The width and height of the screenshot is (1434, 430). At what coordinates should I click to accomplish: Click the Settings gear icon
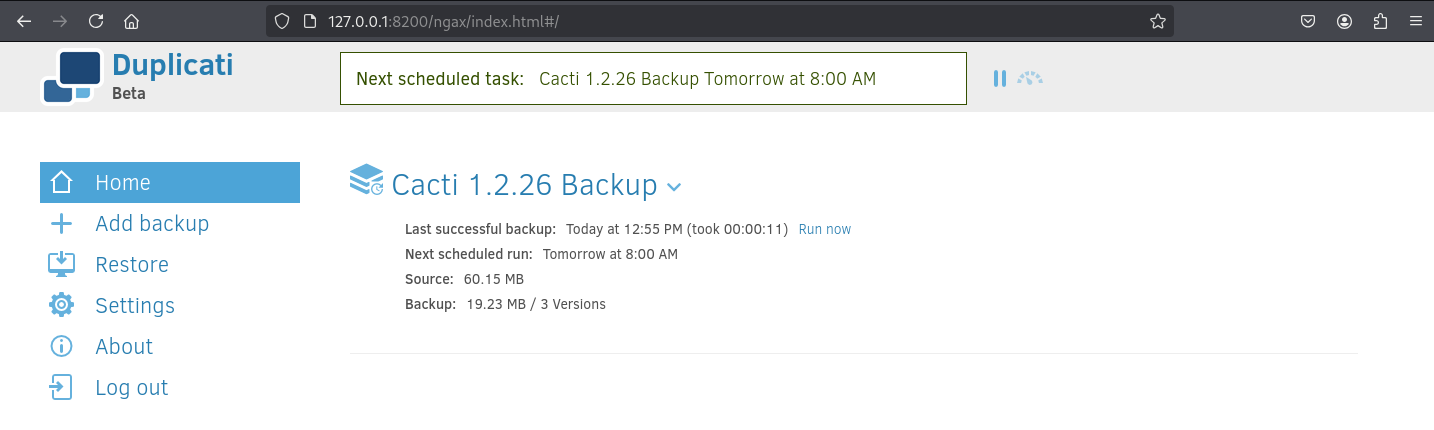61,306
